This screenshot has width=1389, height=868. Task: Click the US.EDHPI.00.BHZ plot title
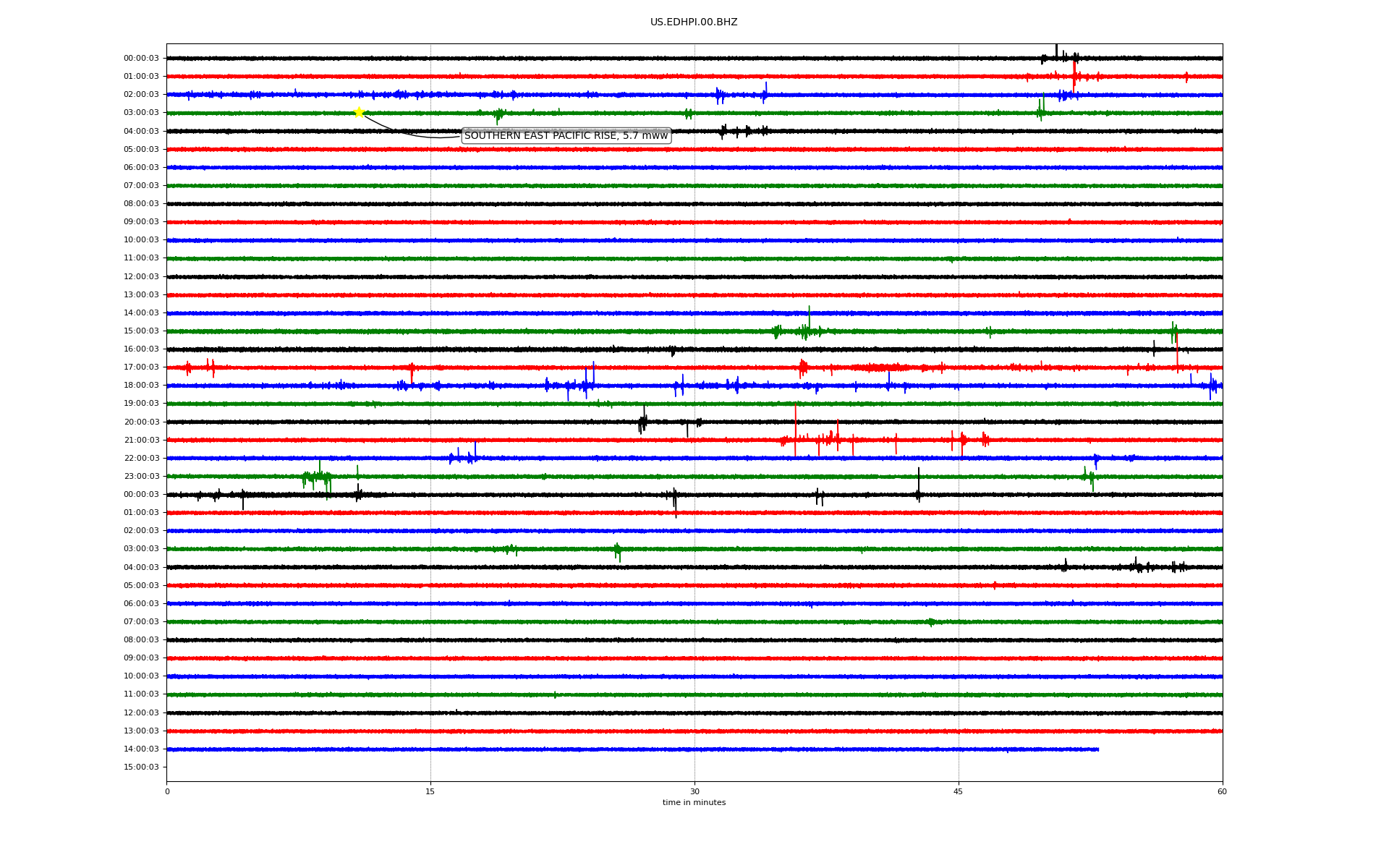point(694,22)
